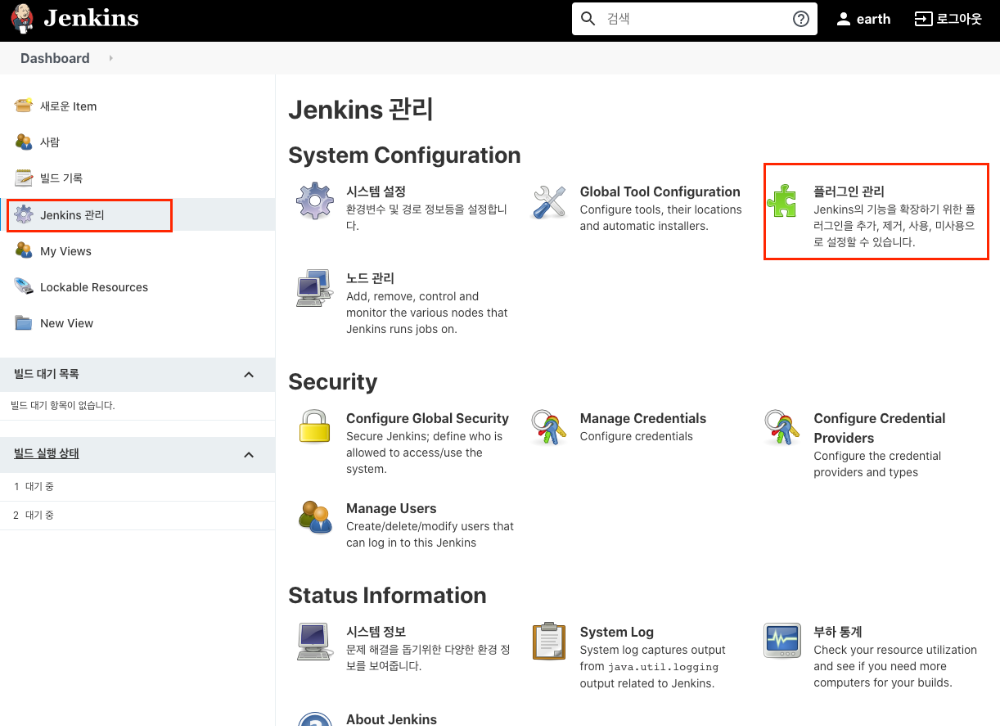Open the Configure Global Security link
The image size is (1000, 726).
(427, 418)
